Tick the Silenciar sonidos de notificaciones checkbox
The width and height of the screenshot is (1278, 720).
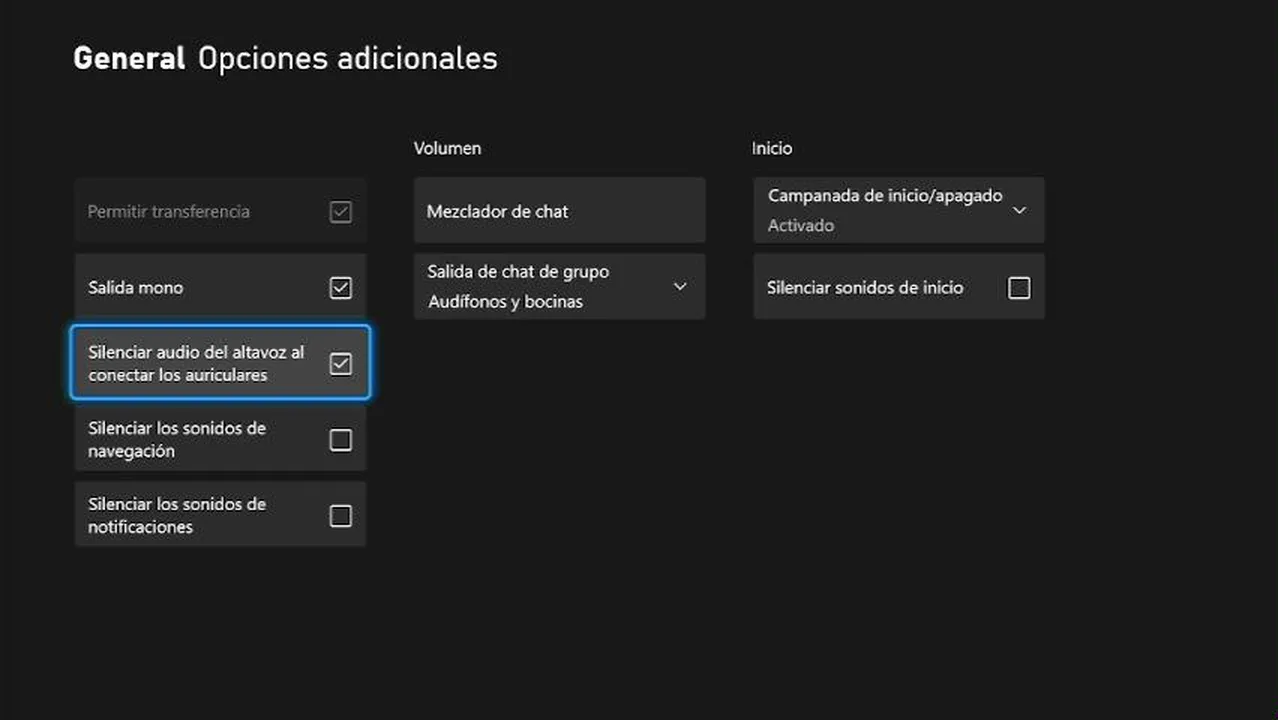tap(341, 516)
